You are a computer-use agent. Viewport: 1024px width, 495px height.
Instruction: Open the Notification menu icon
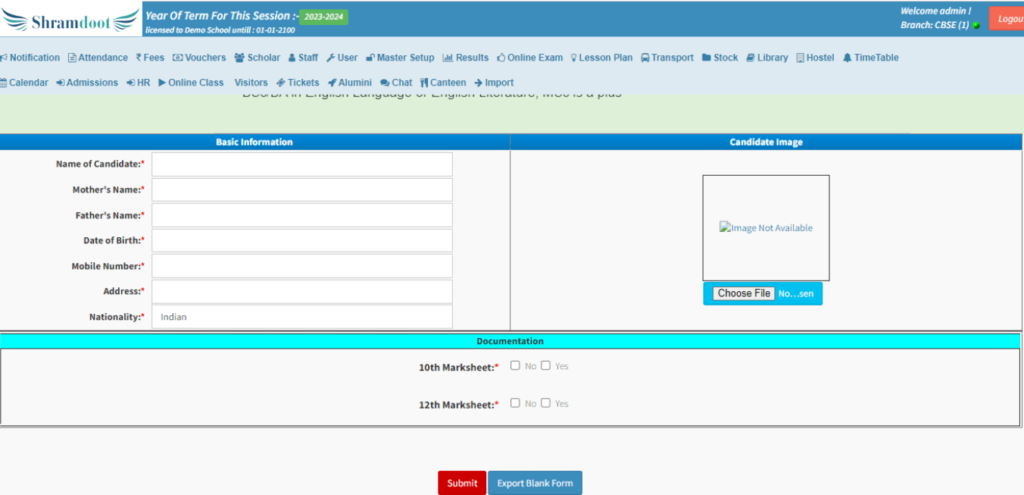click(x=3, y=58)
